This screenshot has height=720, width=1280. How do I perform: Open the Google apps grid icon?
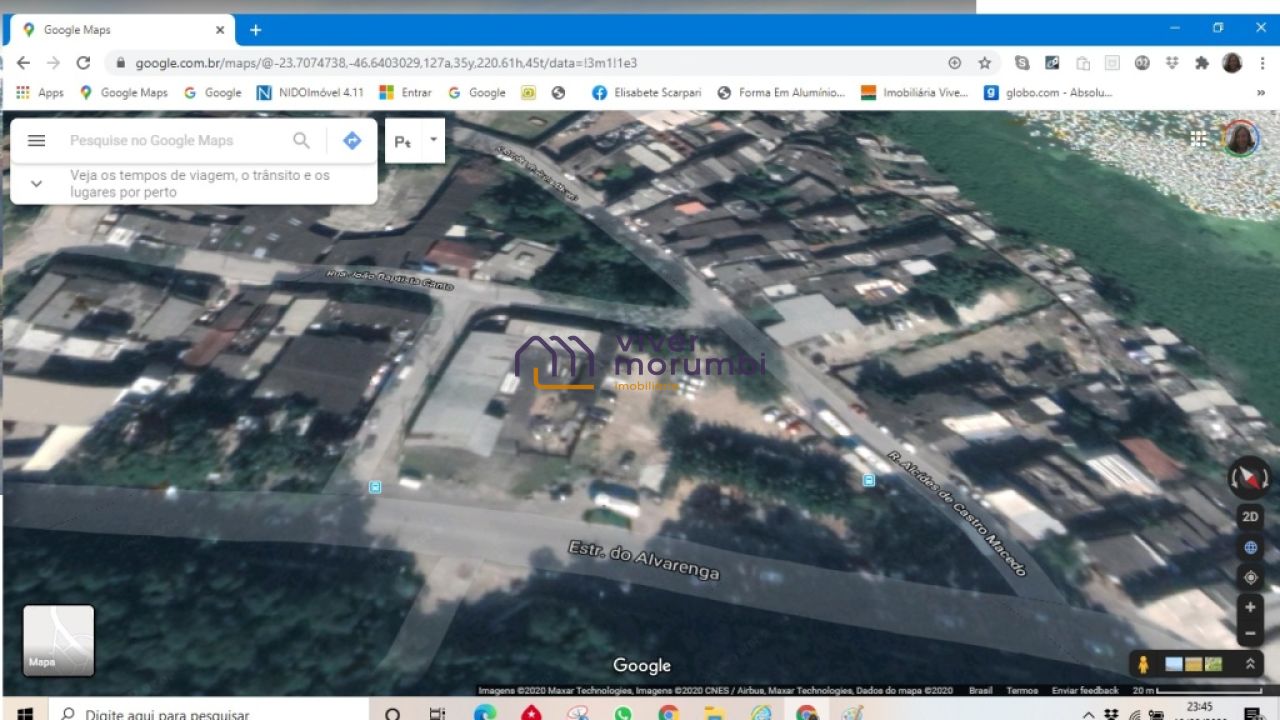[x=1198, y=139]
